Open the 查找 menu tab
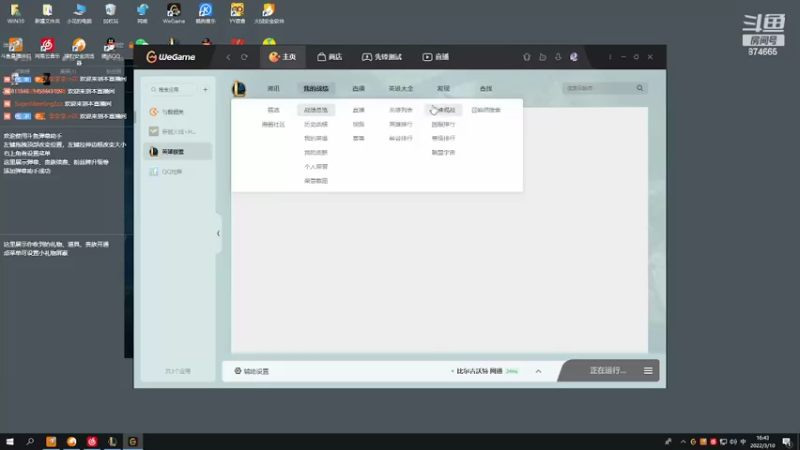Screen dimensions: 800x450 click(x=486, y=88)
